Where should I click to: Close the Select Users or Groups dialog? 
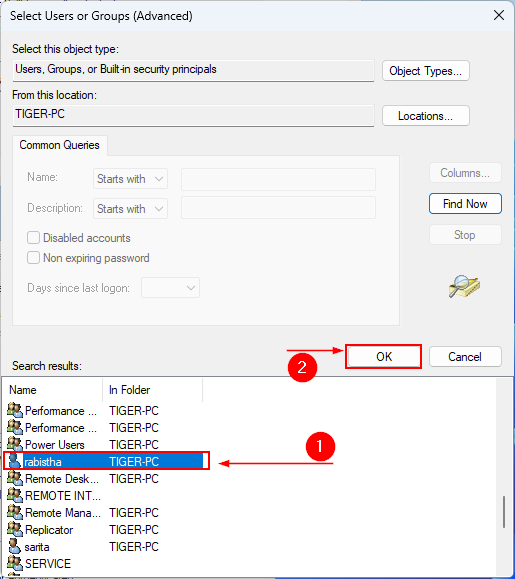(499, 16)
